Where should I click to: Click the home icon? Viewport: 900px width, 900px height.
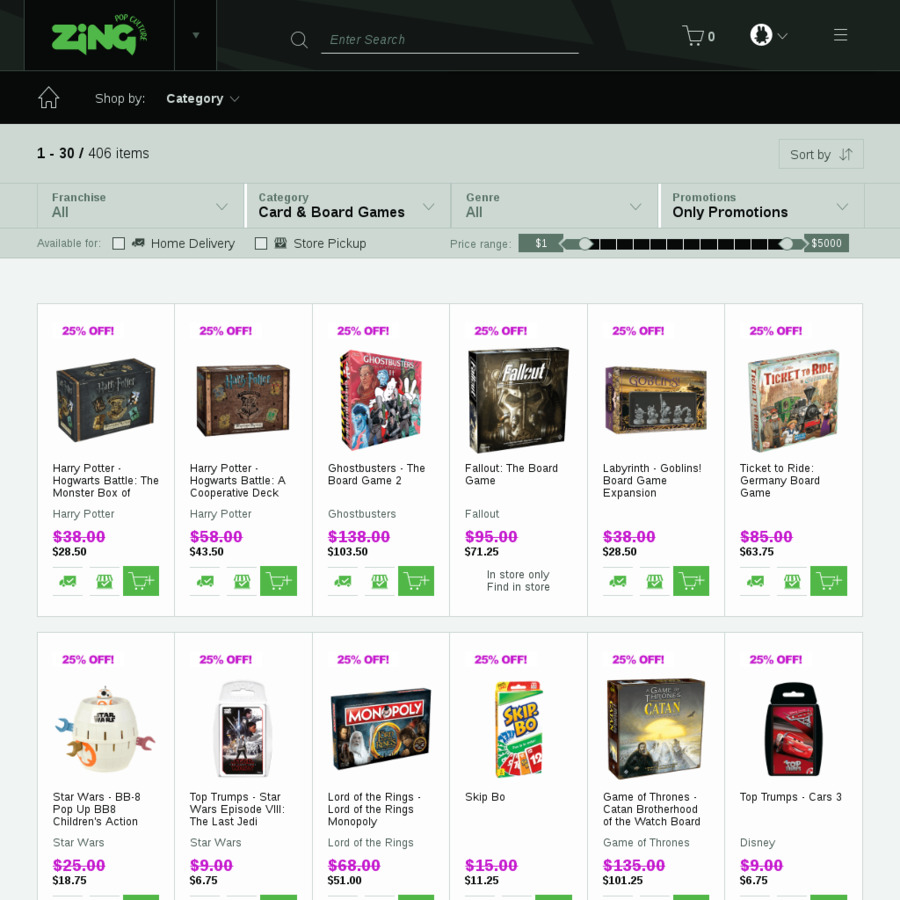pos(49,98)
